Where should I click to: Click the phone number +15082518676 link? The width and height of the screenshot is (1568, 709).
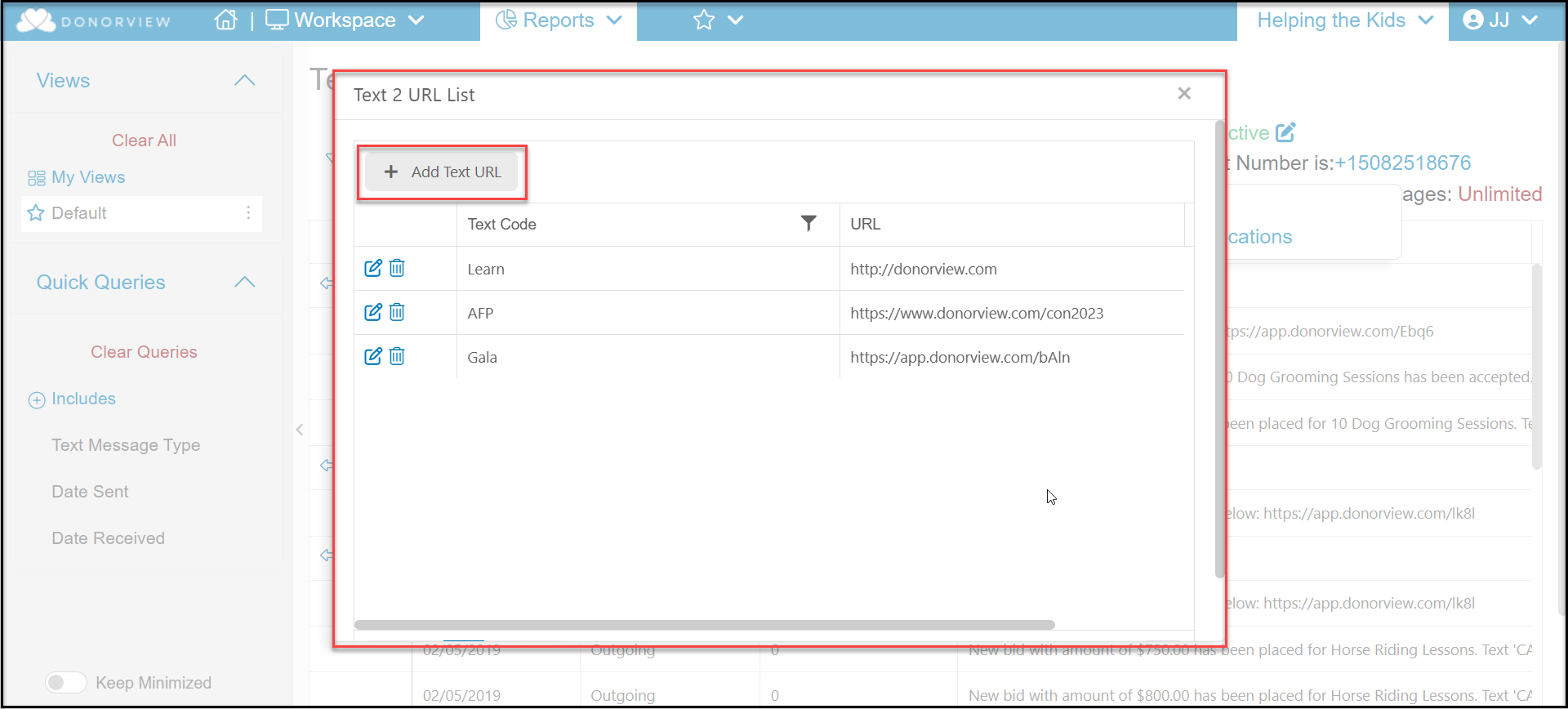(1402, 163)
